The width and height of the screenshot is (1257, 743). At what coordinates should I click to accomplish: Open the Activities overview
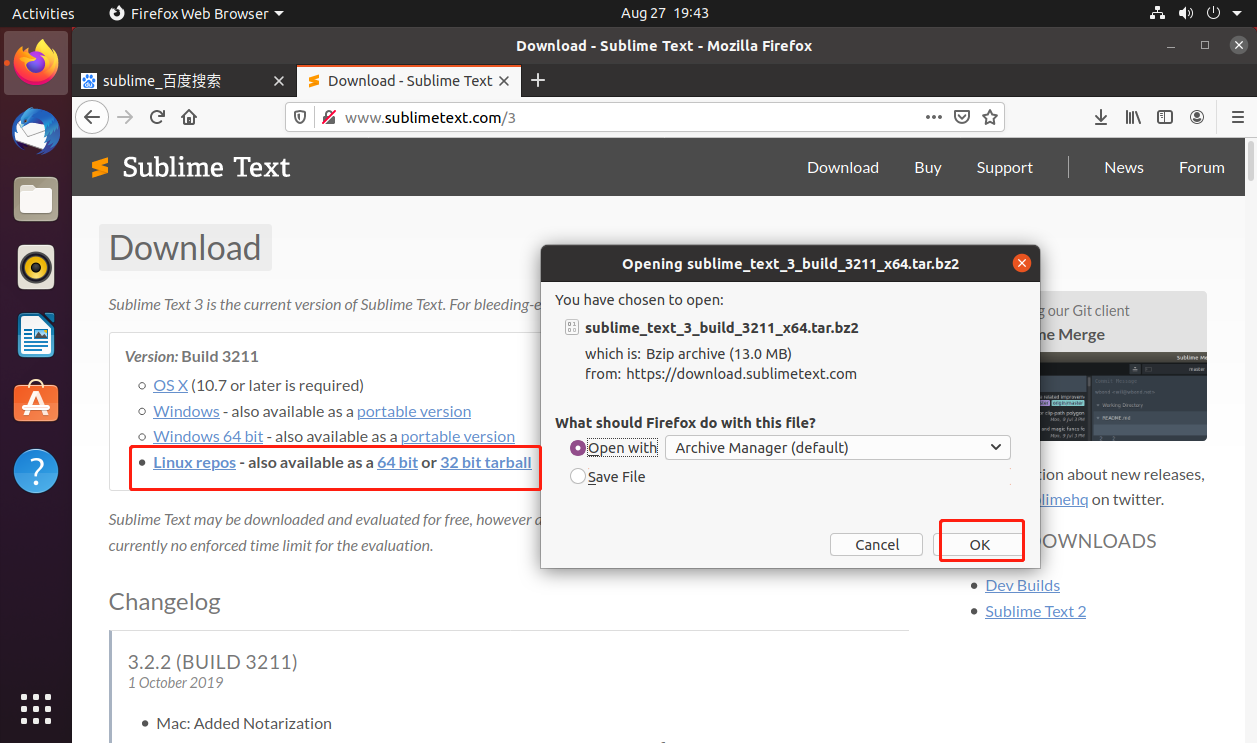coord(43,13)
